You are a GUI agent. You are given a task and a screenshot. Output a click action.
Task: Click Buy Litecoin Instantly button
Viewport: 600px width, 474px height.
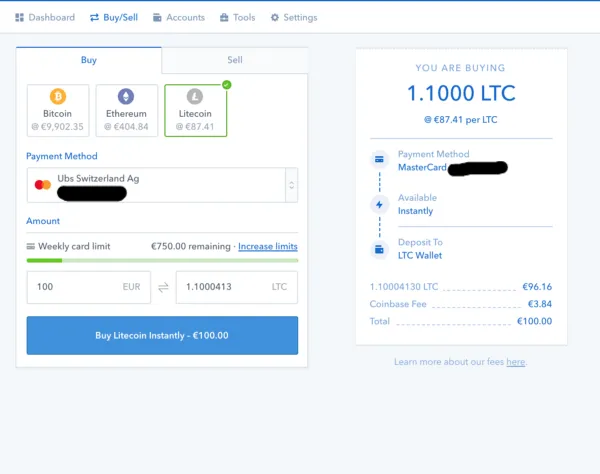point(162,336)
